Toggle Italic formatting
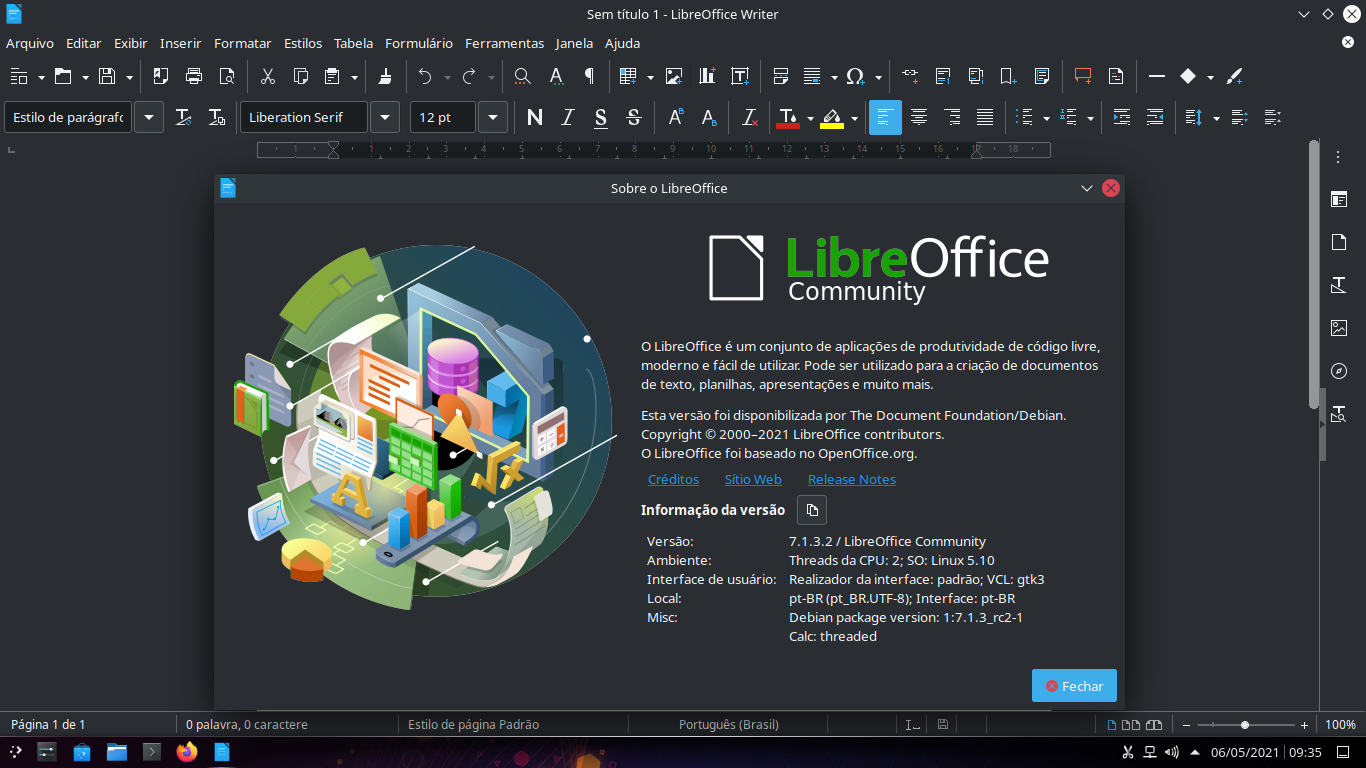 [568, 118]
